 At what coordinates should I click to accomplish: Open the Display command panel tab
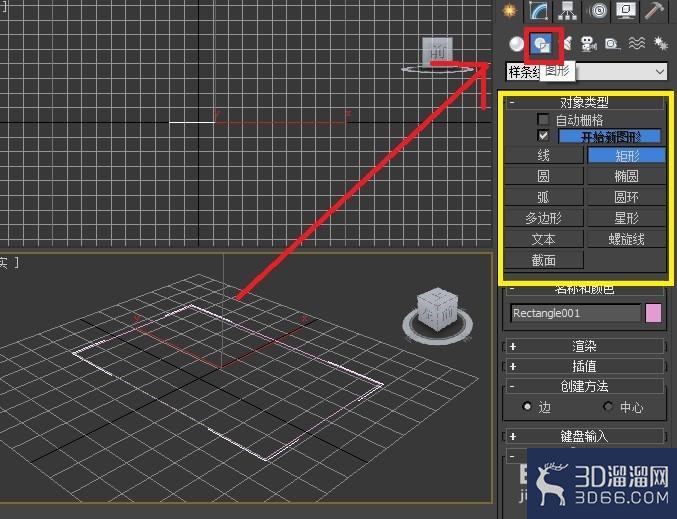(x=626, y=10)
